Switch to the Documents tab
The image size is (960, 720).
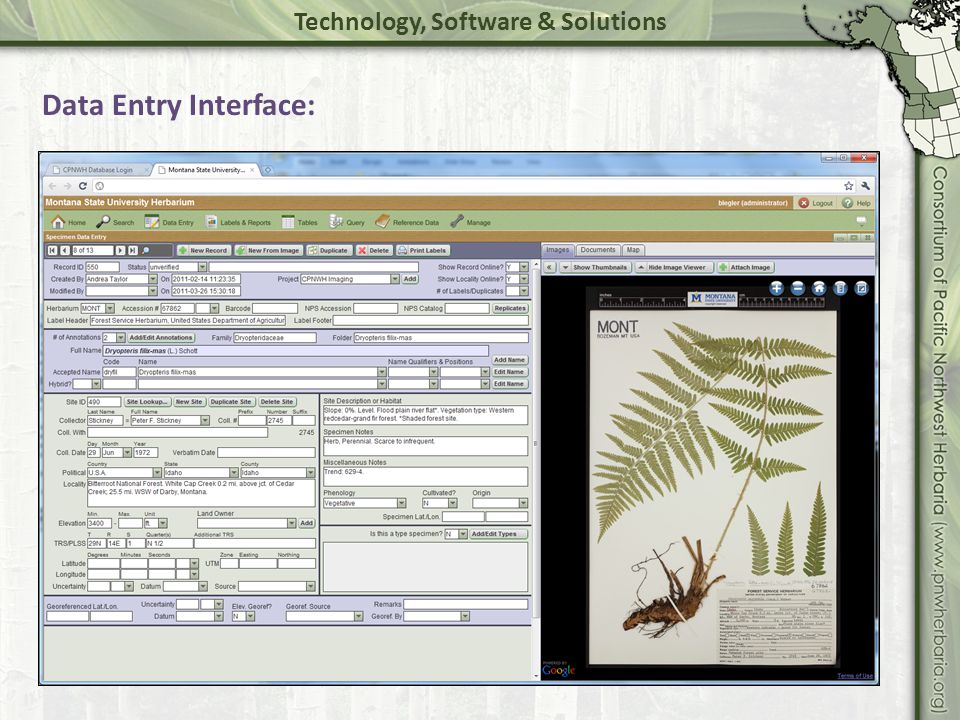pyautogui.click(x=598, y=250)
